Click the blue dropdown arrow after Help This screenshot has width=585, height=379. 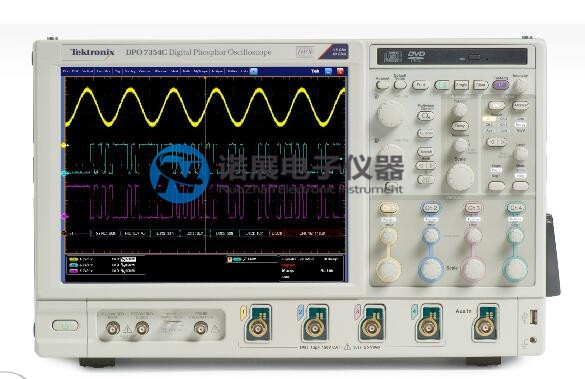click(254, 71)
